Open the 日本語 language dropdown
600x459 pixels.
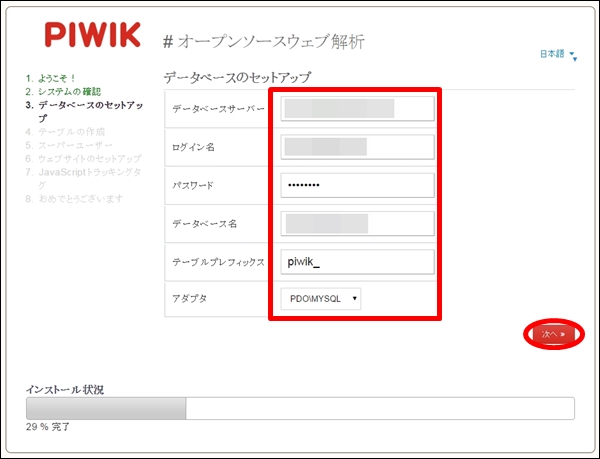tap(558, 55)
